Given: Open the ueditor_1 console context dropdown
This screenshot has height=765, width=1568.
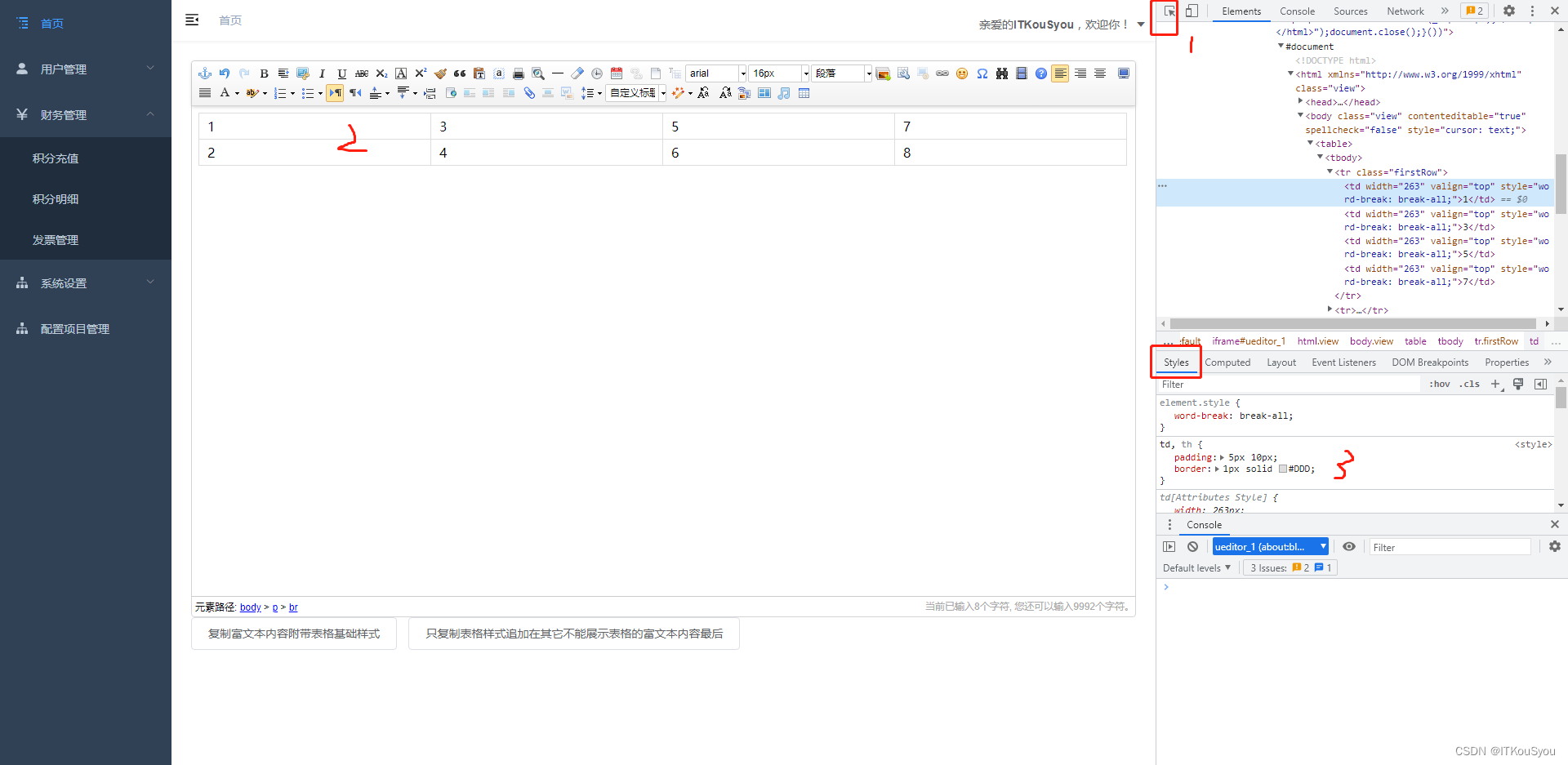Looking at the screenshot, I should pyautogui.click(x=1271, y=547).
